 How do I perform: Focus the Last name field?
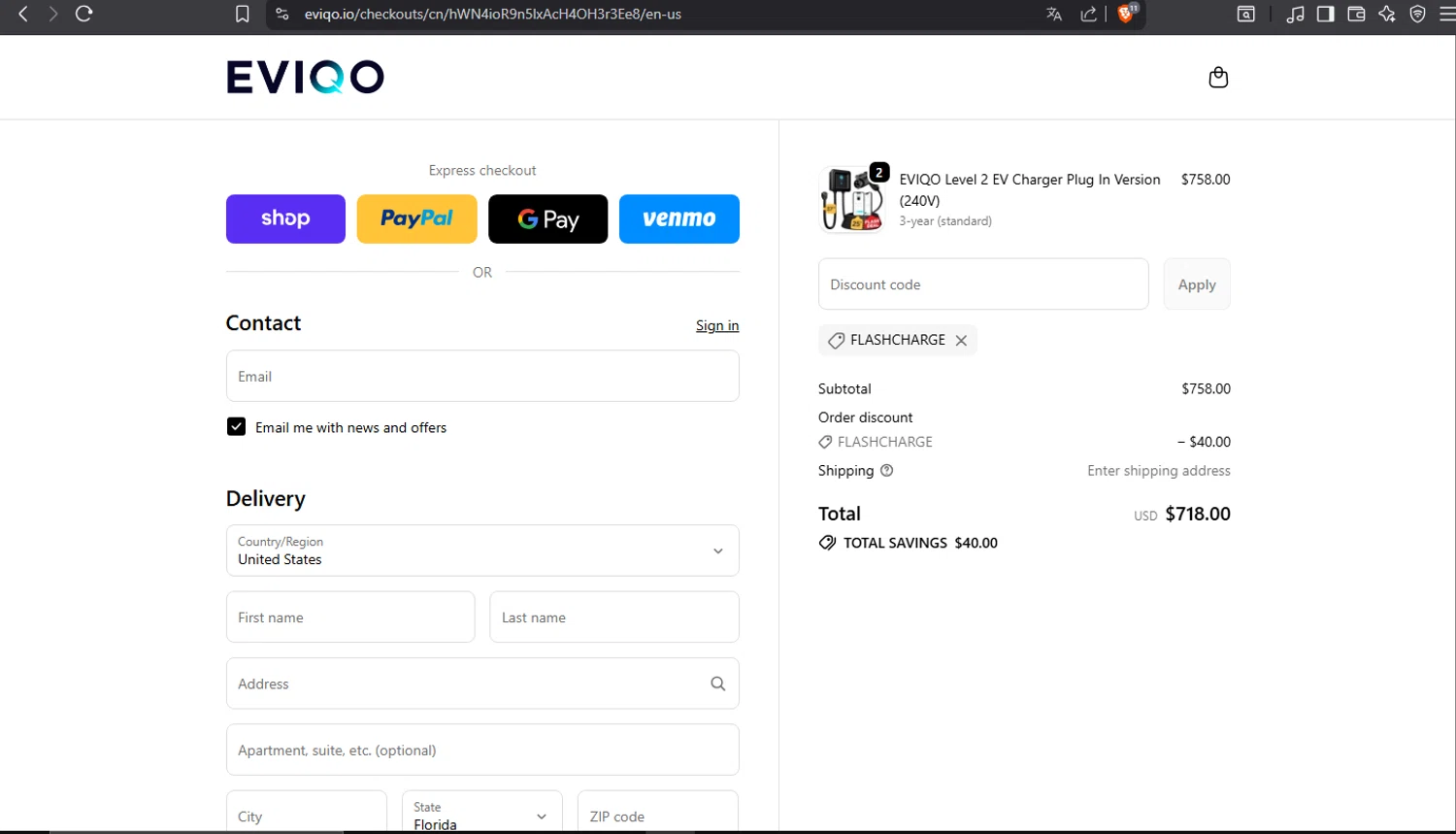614,617
